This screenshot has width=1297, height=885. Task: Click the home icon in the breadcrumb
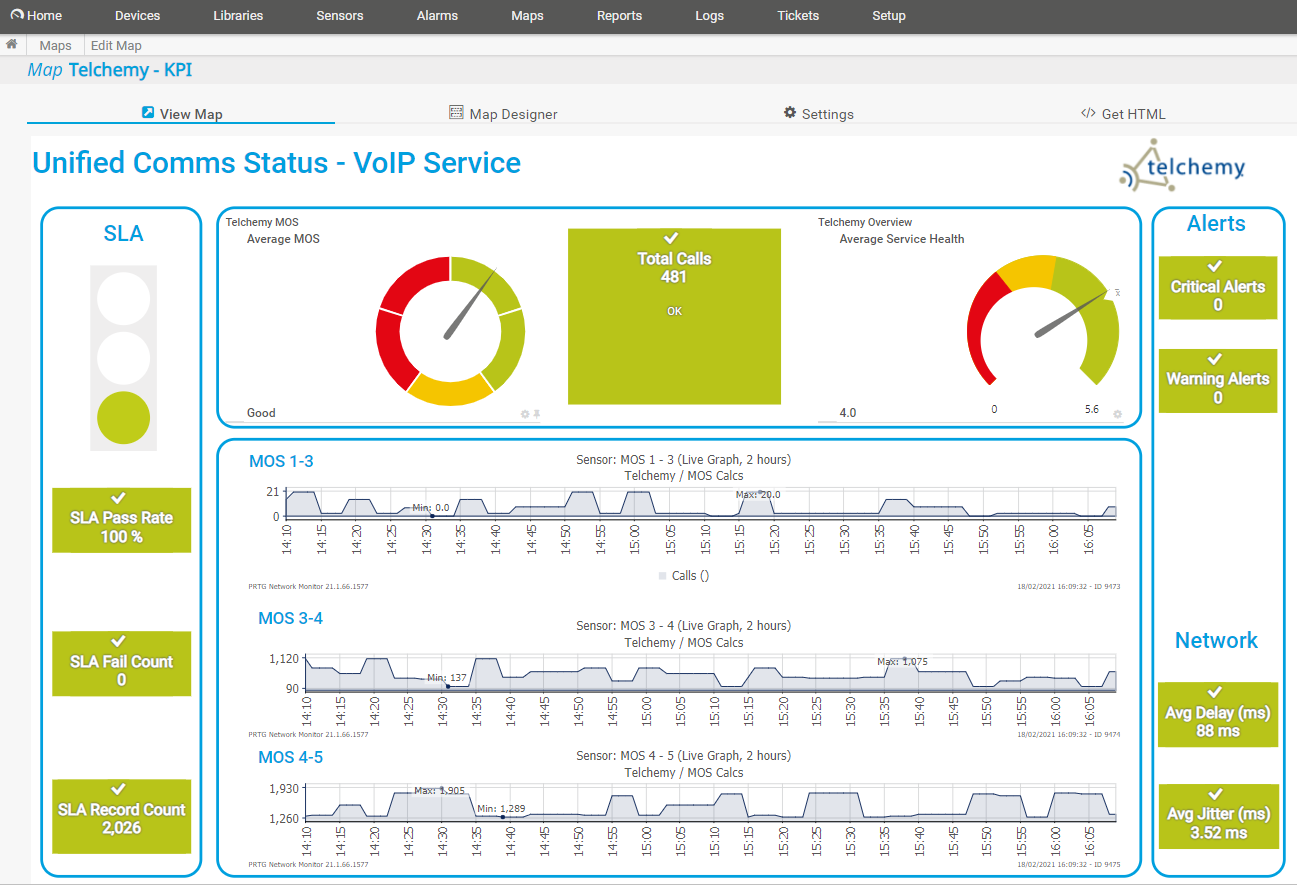pyautogui.click(x=11, y=45)
